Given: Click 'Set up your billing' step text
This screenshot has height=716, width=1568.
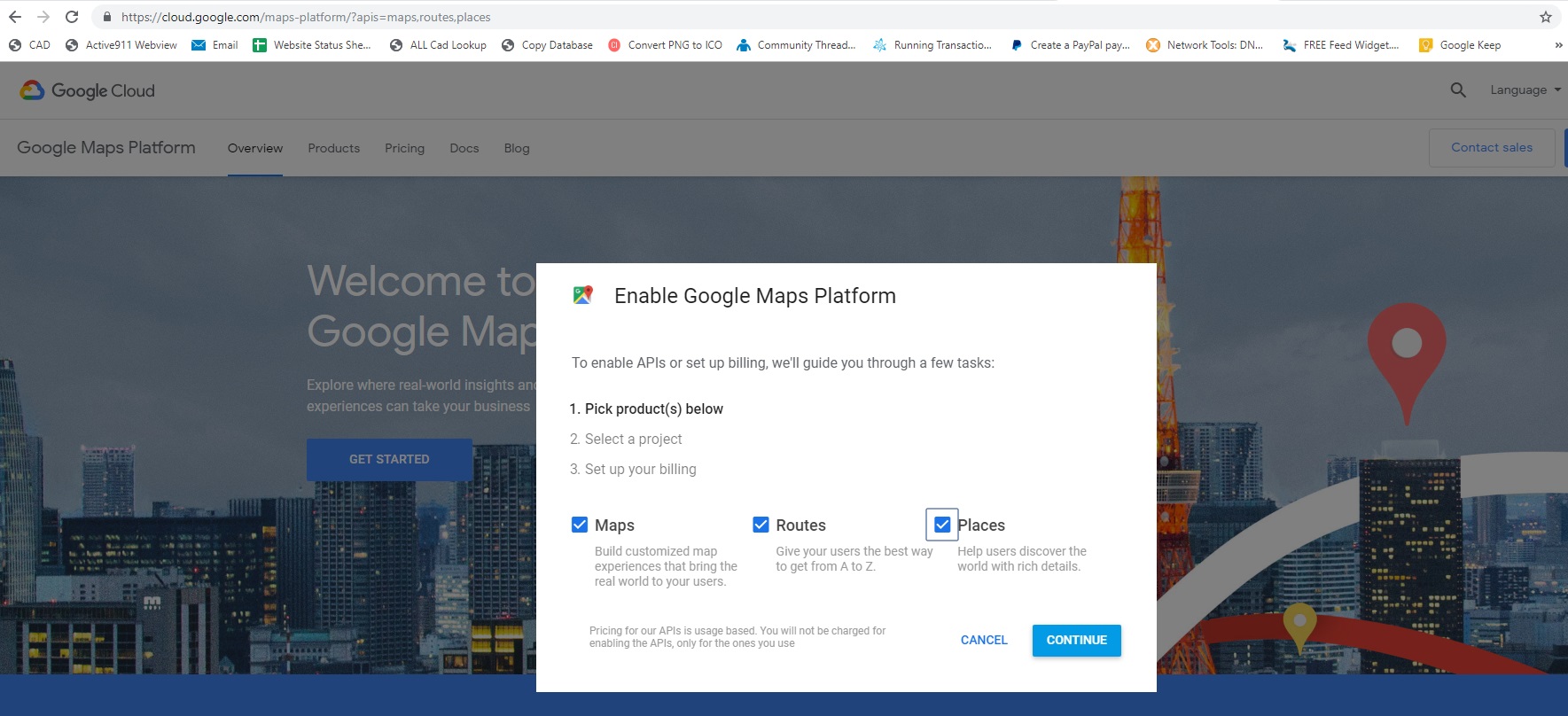Looking at the screenshot, I should (641, 469).
